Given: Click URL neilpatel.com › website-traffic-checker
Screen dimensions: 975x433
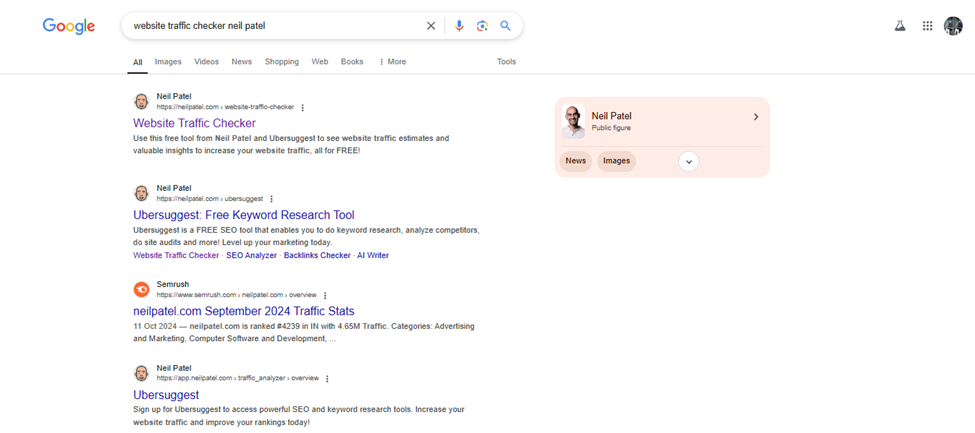Looking at the screenshot, I should point(225,107).
